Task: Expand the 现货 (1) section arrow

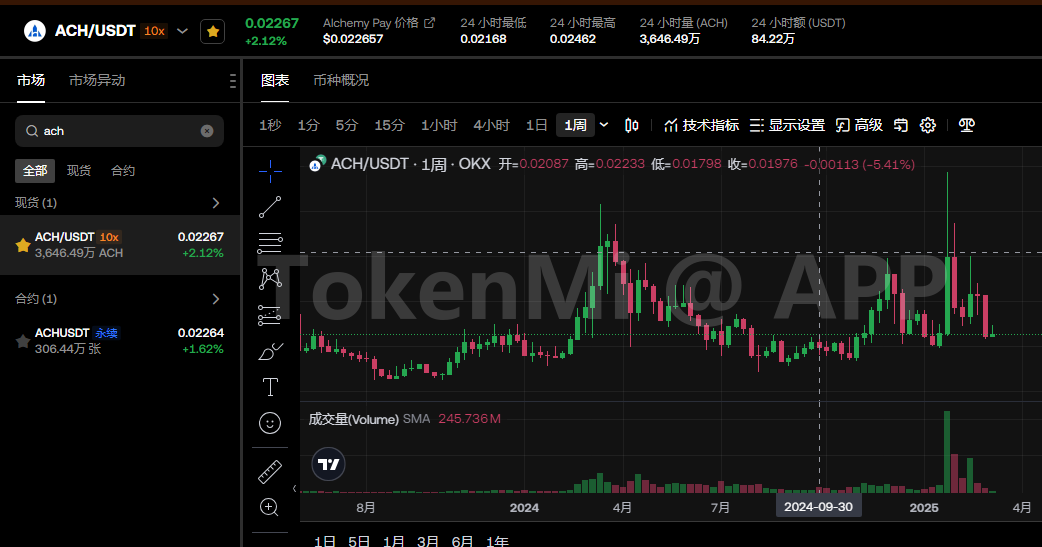Action: (216, 203)
